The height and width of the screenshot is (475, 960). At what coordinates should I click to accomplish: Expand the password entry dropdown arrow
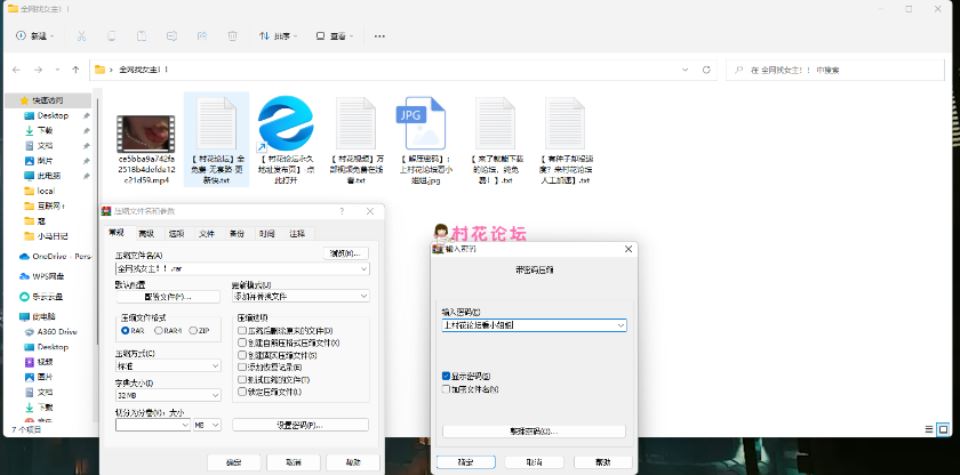621,325
